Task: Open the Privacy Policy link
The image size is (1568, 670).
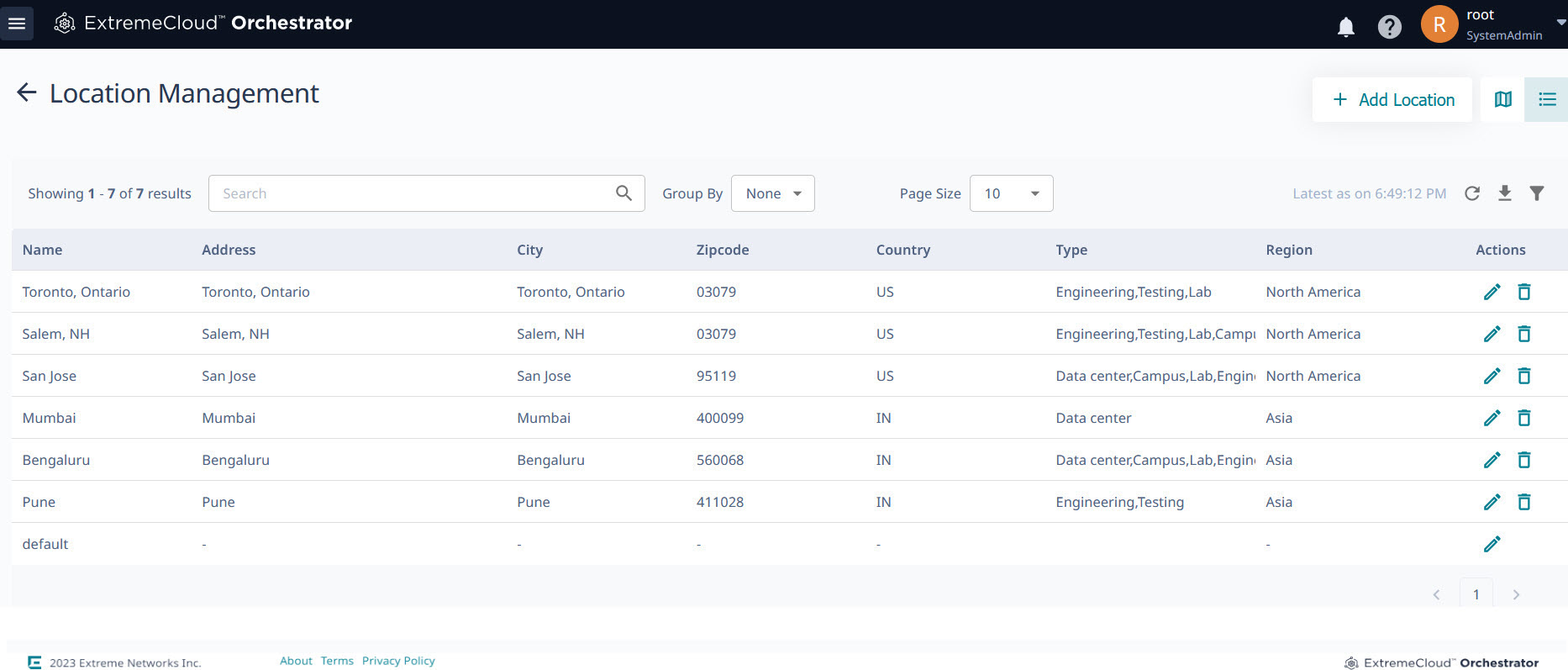Action: coord(398,661)
